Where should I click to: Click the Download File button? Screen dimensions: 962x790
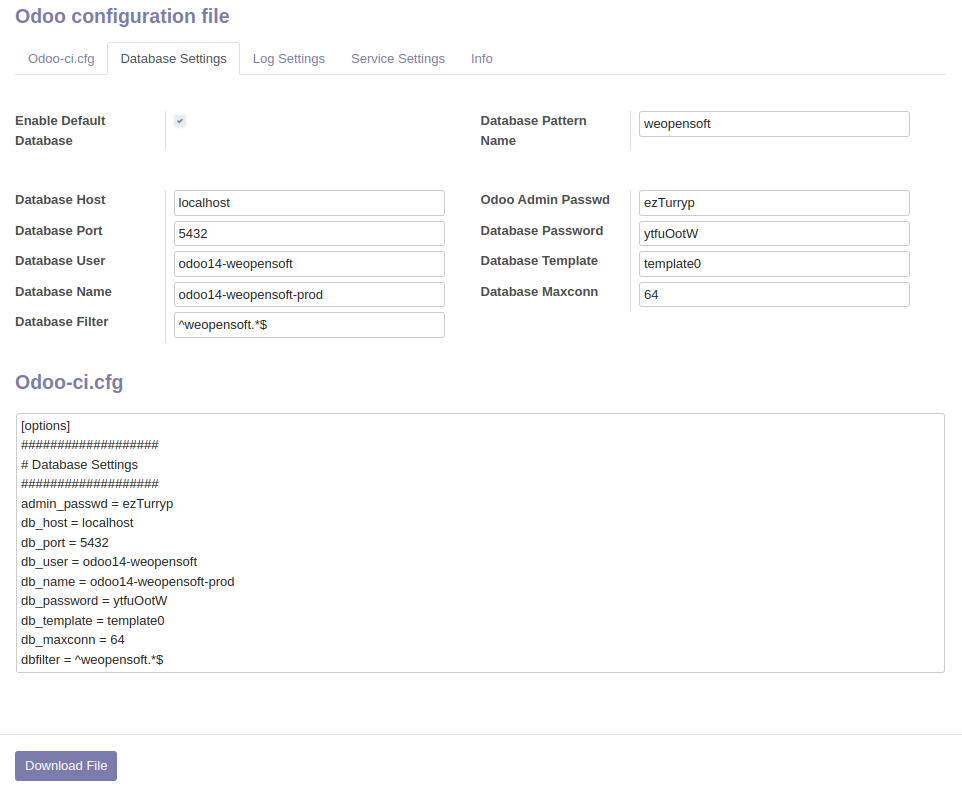66,766
